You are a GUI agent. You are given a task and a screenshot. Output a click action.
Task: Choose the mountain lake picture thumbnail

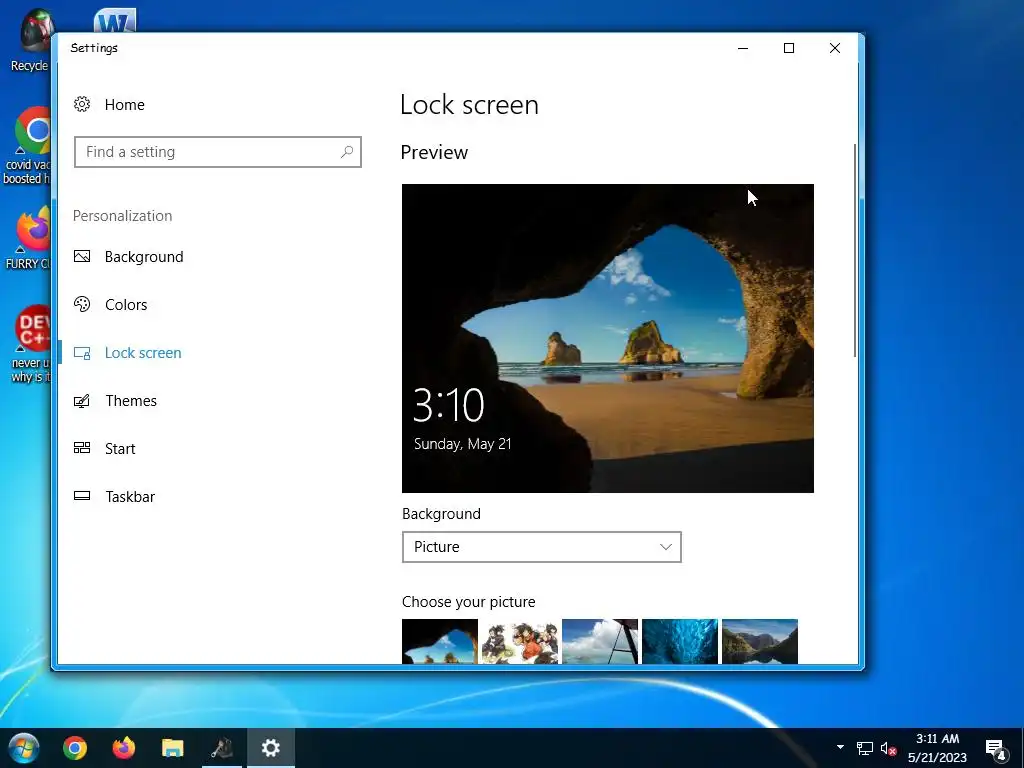pyautogui.click(x=760, y=641)
